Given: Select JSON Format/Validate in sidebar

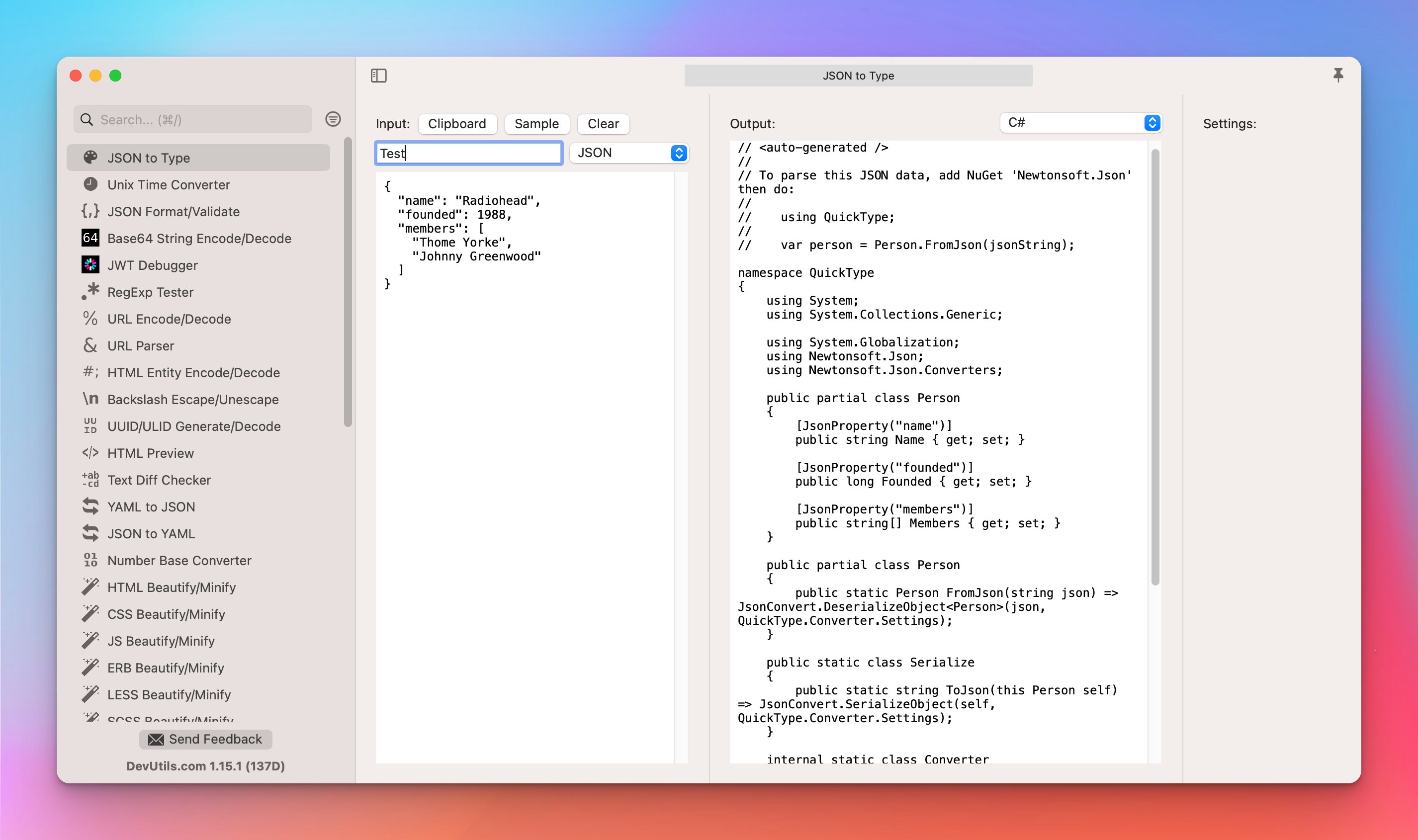Looking at the screenshot, I should 173,212.
